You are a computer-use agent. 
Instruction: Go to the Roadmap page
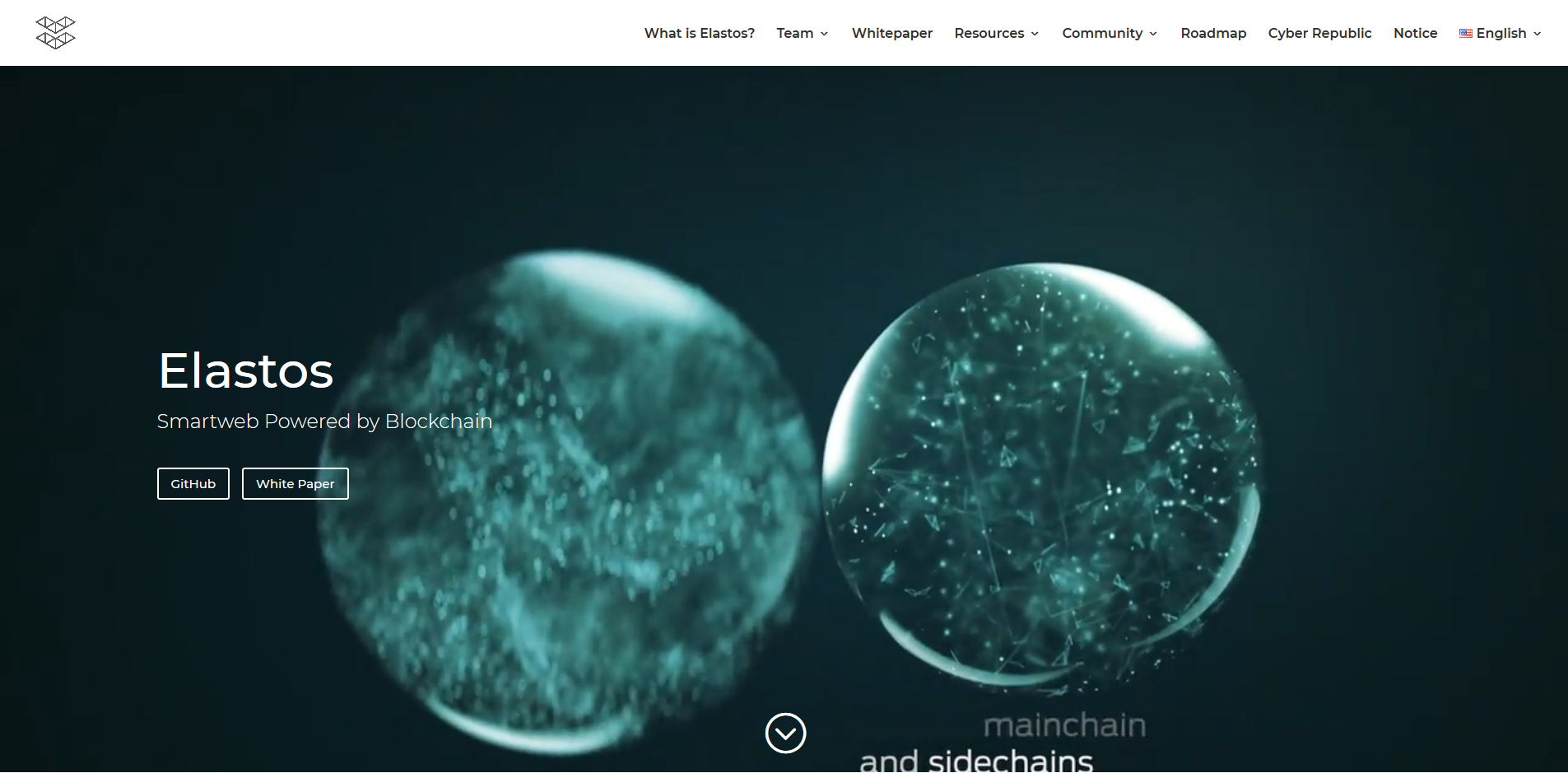pyautogui.click(x=1213, y=33)
